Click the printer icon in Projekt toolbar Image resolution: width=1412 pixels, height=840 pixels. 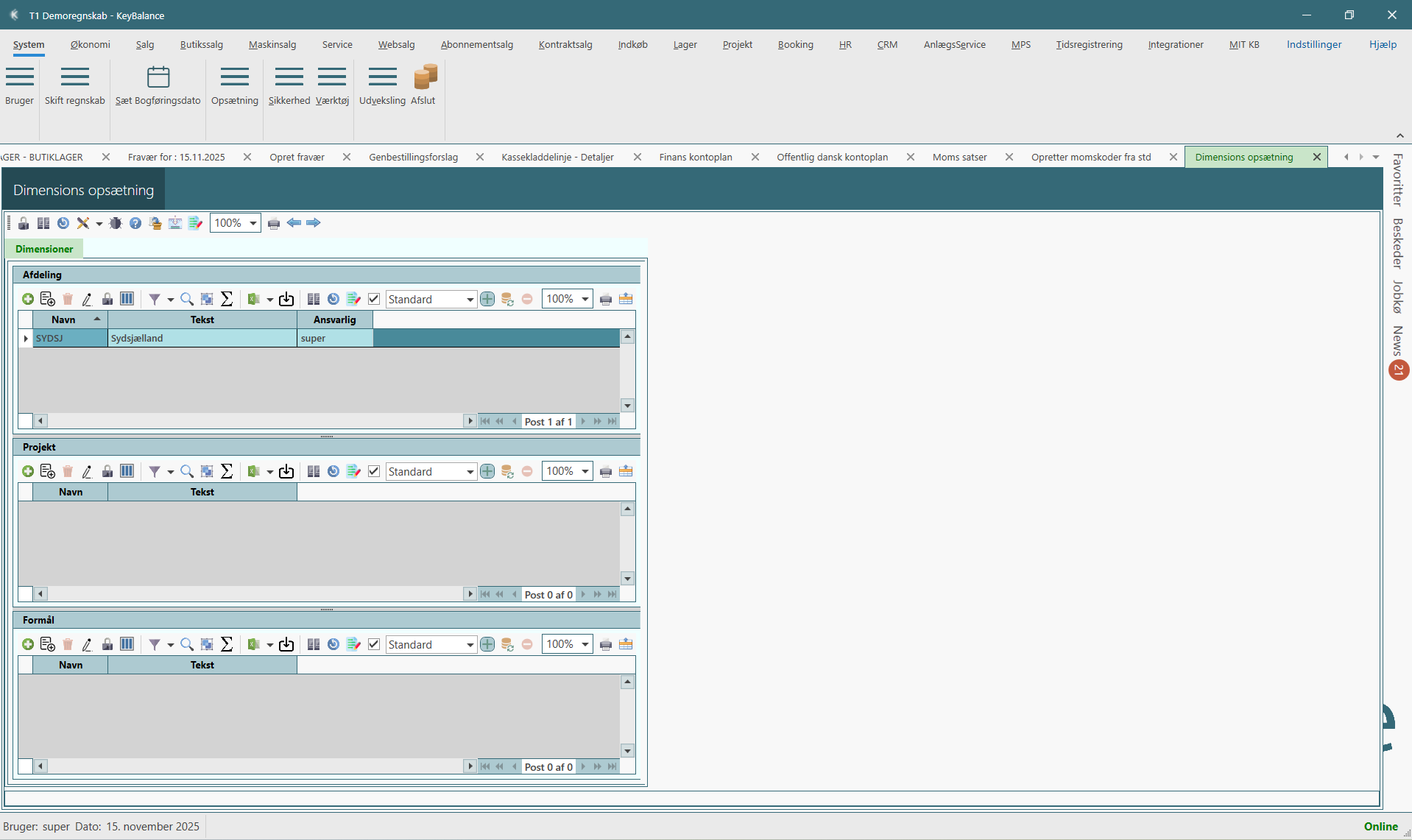(606, 471)
